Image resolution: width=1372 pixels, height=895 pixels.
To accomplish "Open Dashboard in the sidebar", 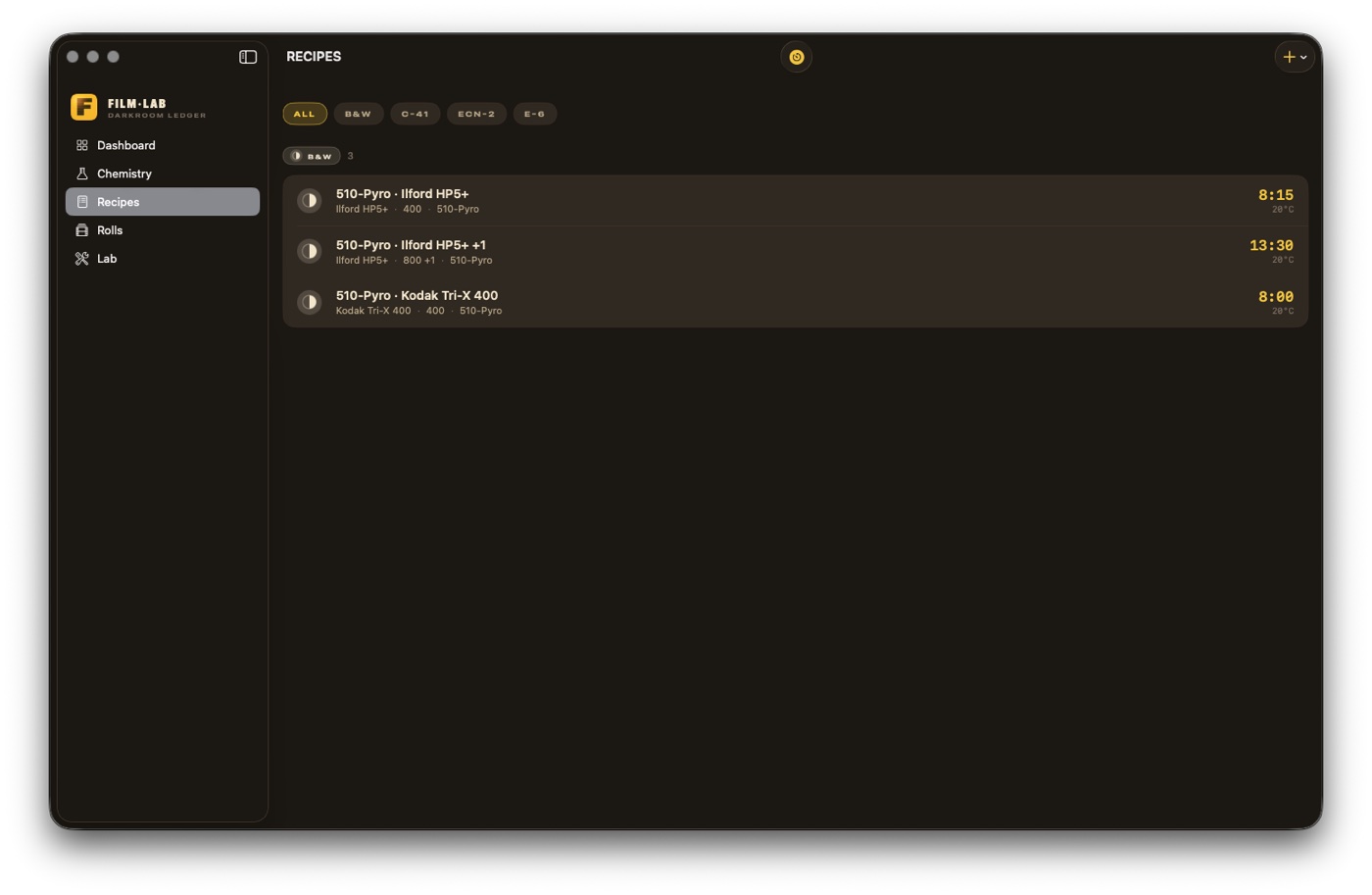I will pos(163,145).
